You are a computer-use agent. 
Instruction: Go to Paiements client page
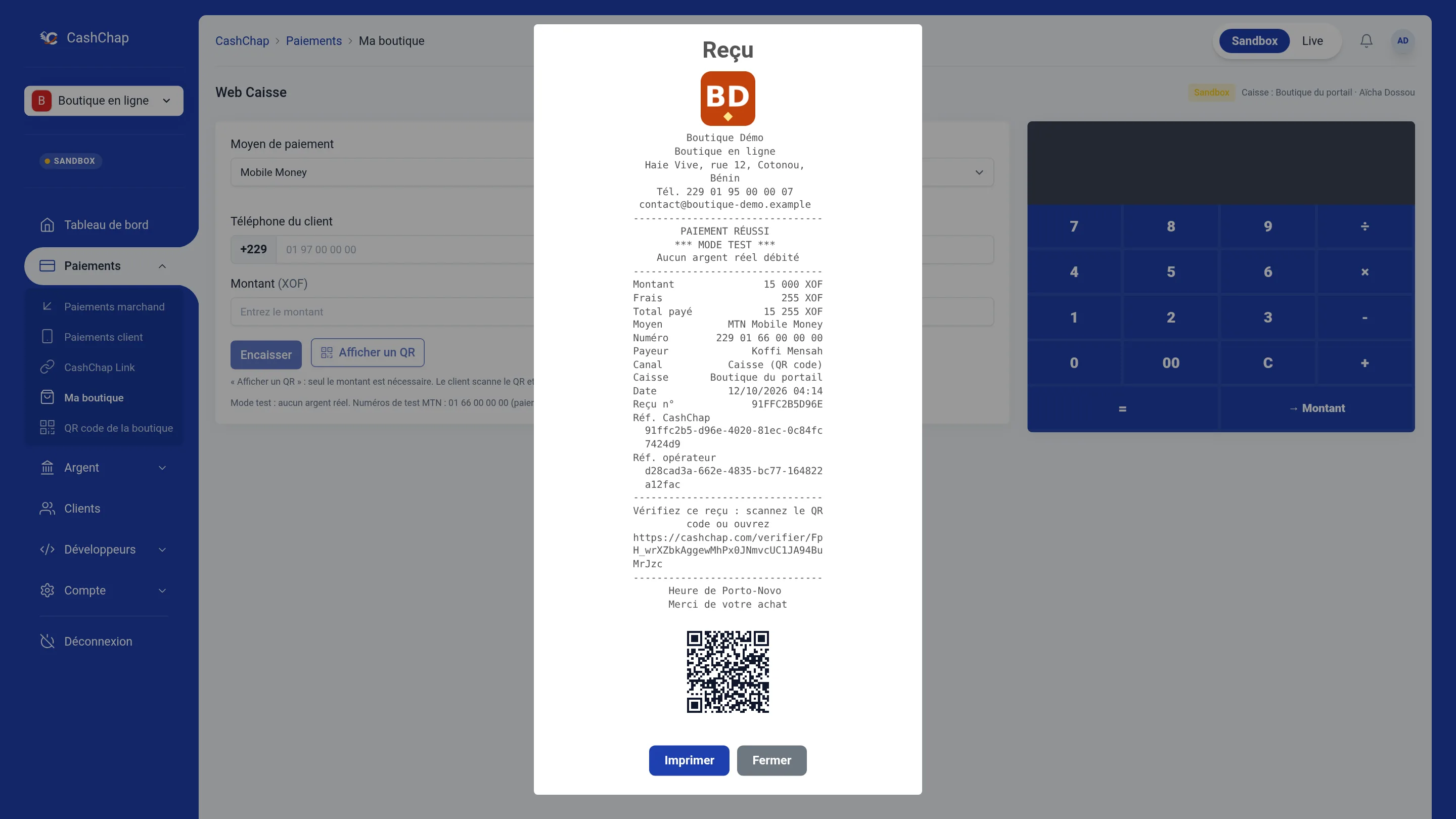pyautogui.click(x=104, y=337)
